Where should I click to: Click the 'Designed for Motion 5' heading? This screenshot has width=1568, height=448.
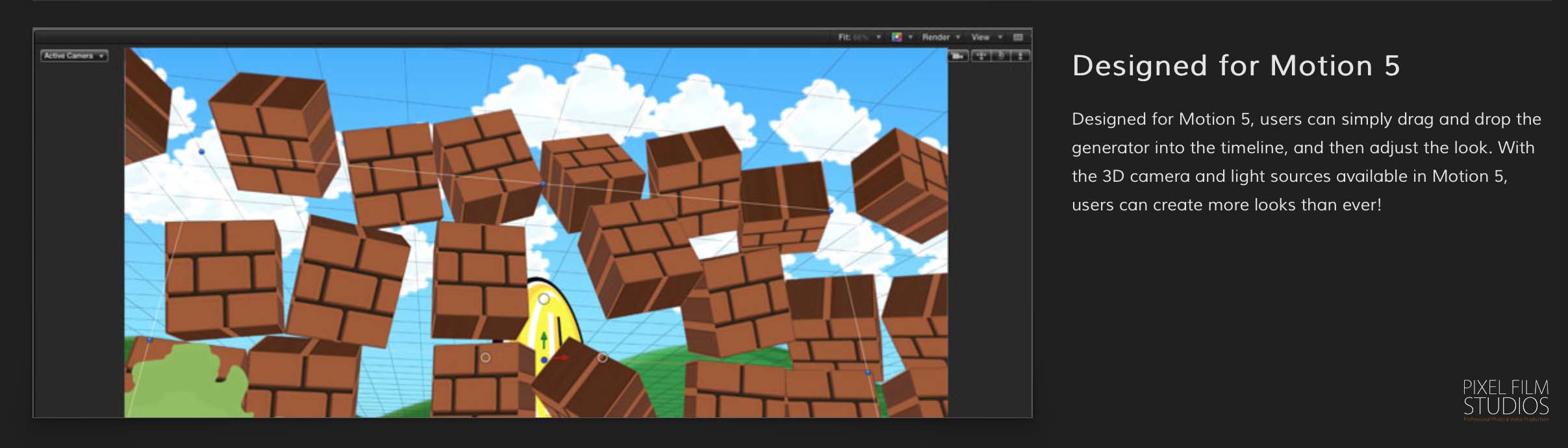click(1235, 66)
